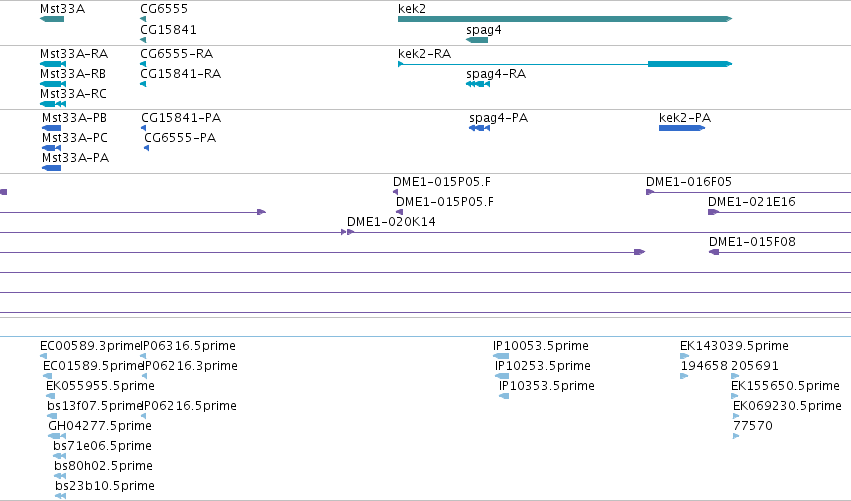Click the DME1-015F08 purple arrow marker
The height and width of the screenshot is (501, 851).
click(x=714, y=252)
